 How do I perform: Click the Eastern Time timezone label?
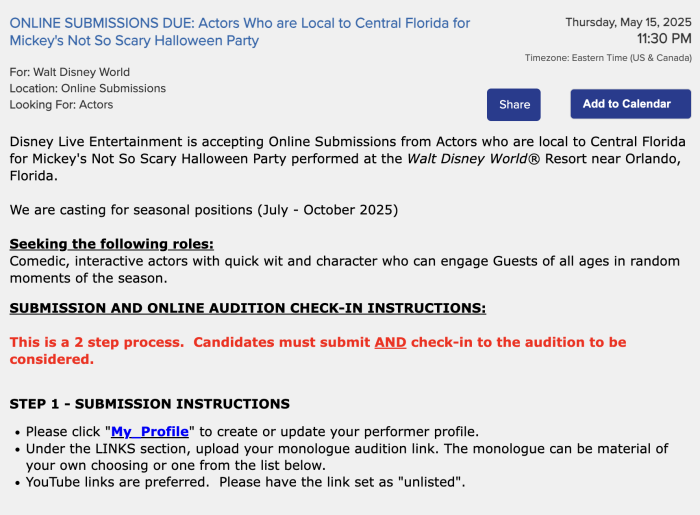click(608, 58)
